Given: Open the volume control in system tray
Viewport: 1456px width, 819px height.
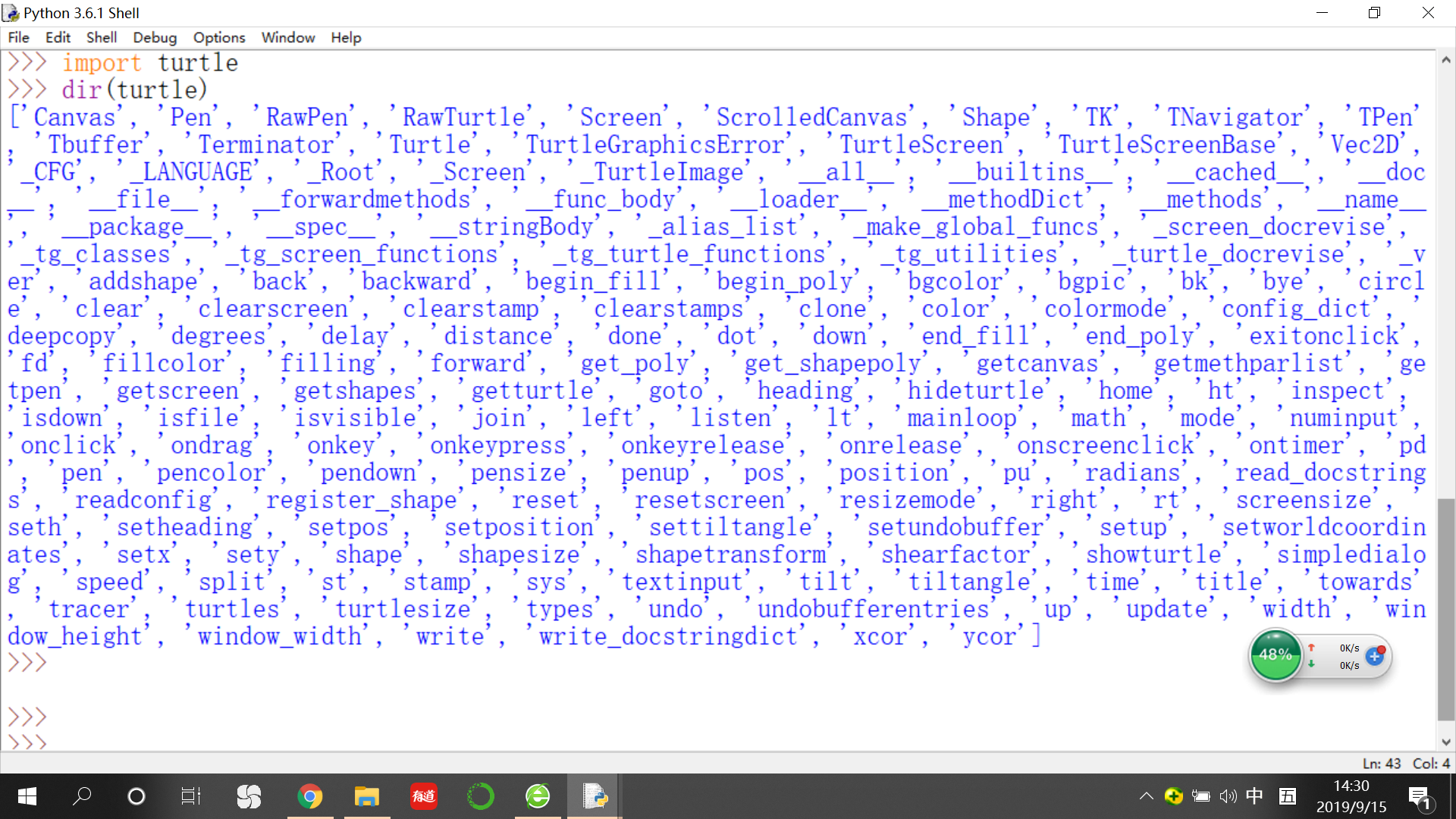Looking at the screenshot, I should [x=1228, y=796].
